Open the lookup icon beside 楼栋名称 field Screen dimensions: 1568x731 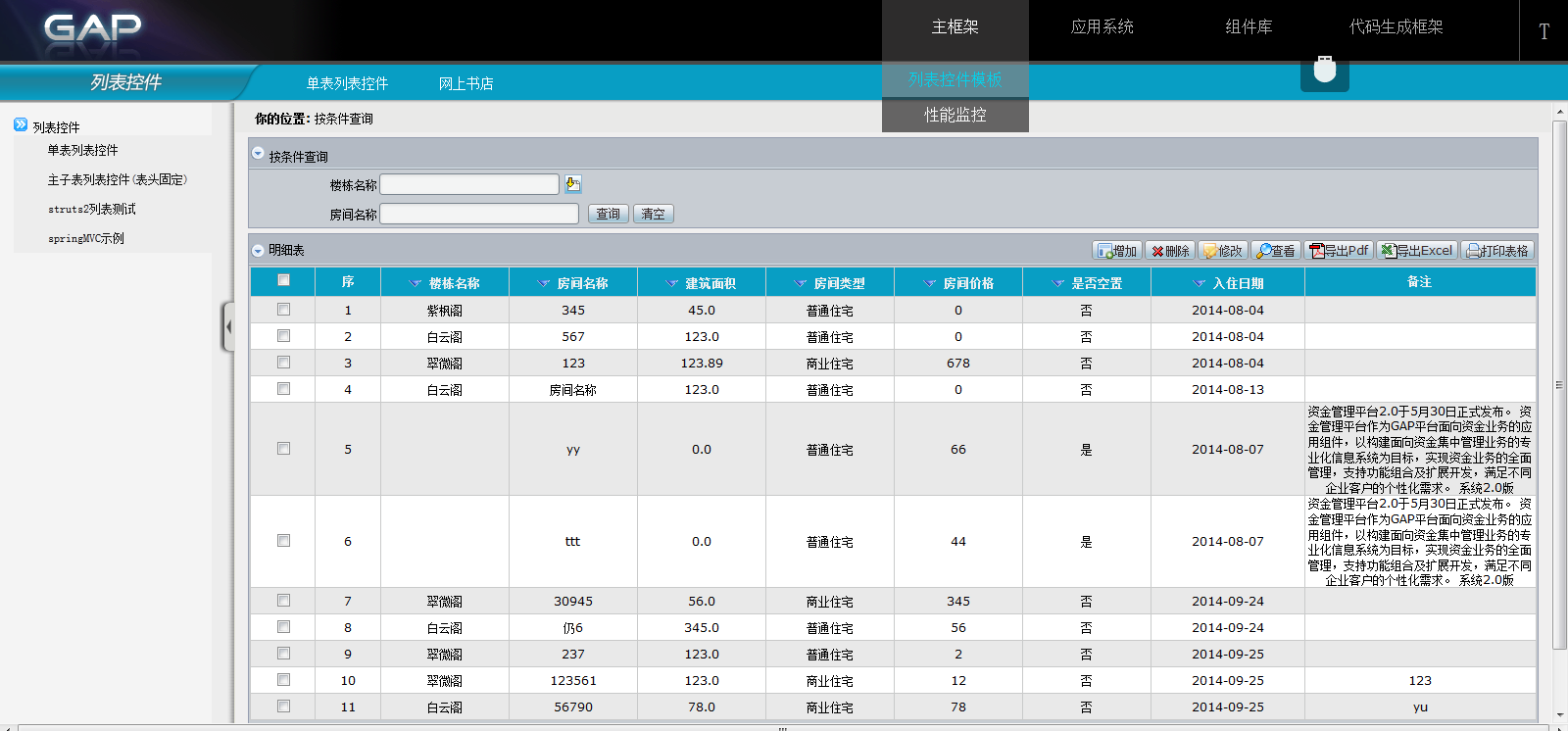pyautogui.click(x=573, y=184)
